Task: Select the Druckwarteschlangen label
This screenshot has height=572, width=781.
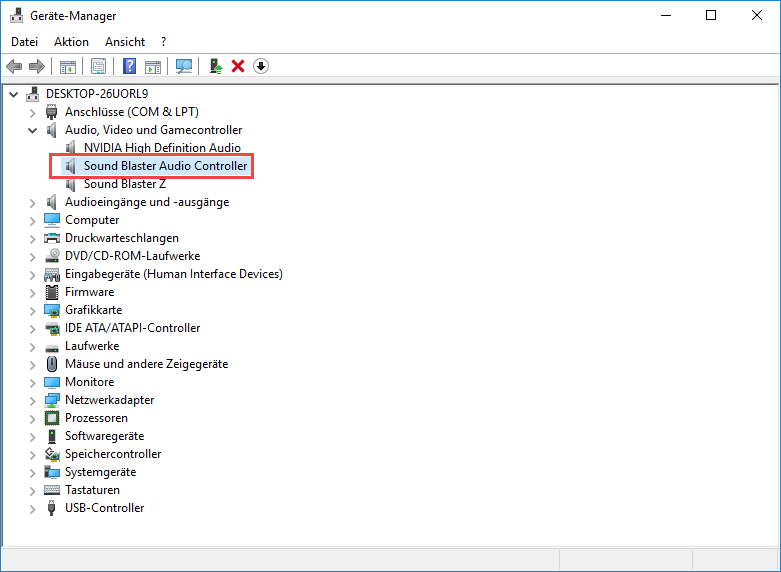Action: [122, 238]
